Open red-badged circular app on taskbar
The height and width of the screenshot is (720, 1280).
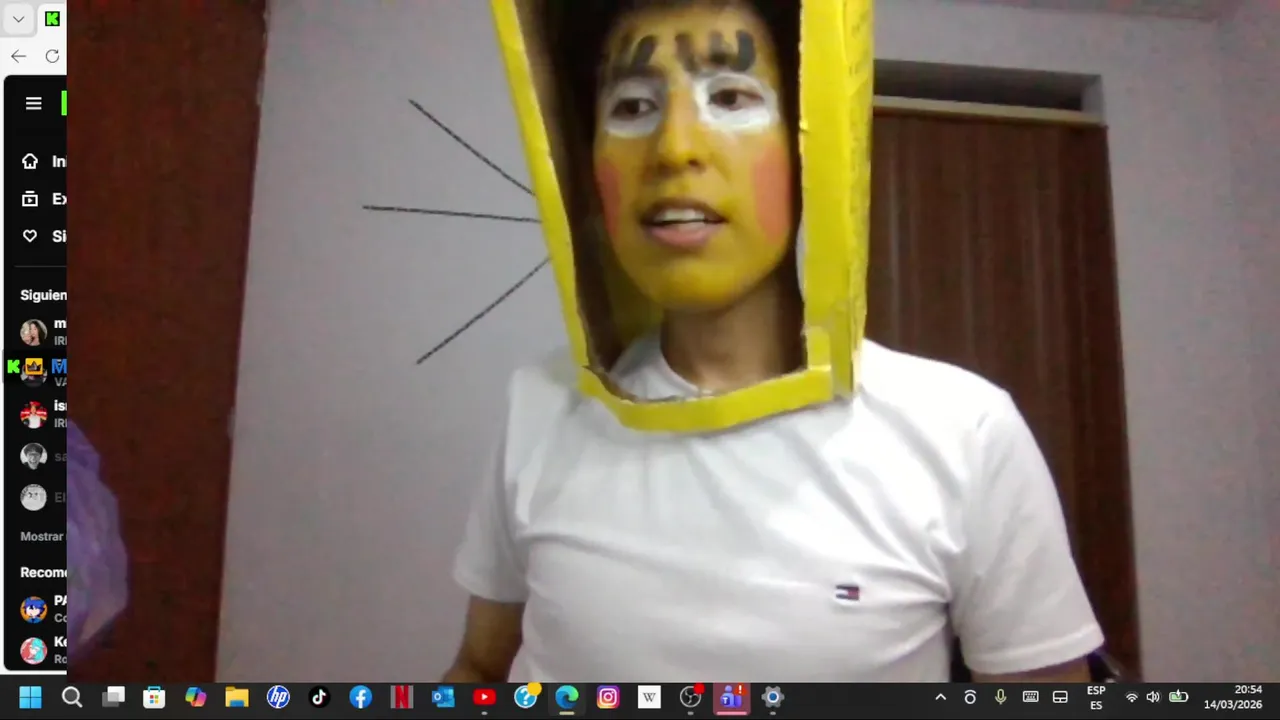point(690,697)
